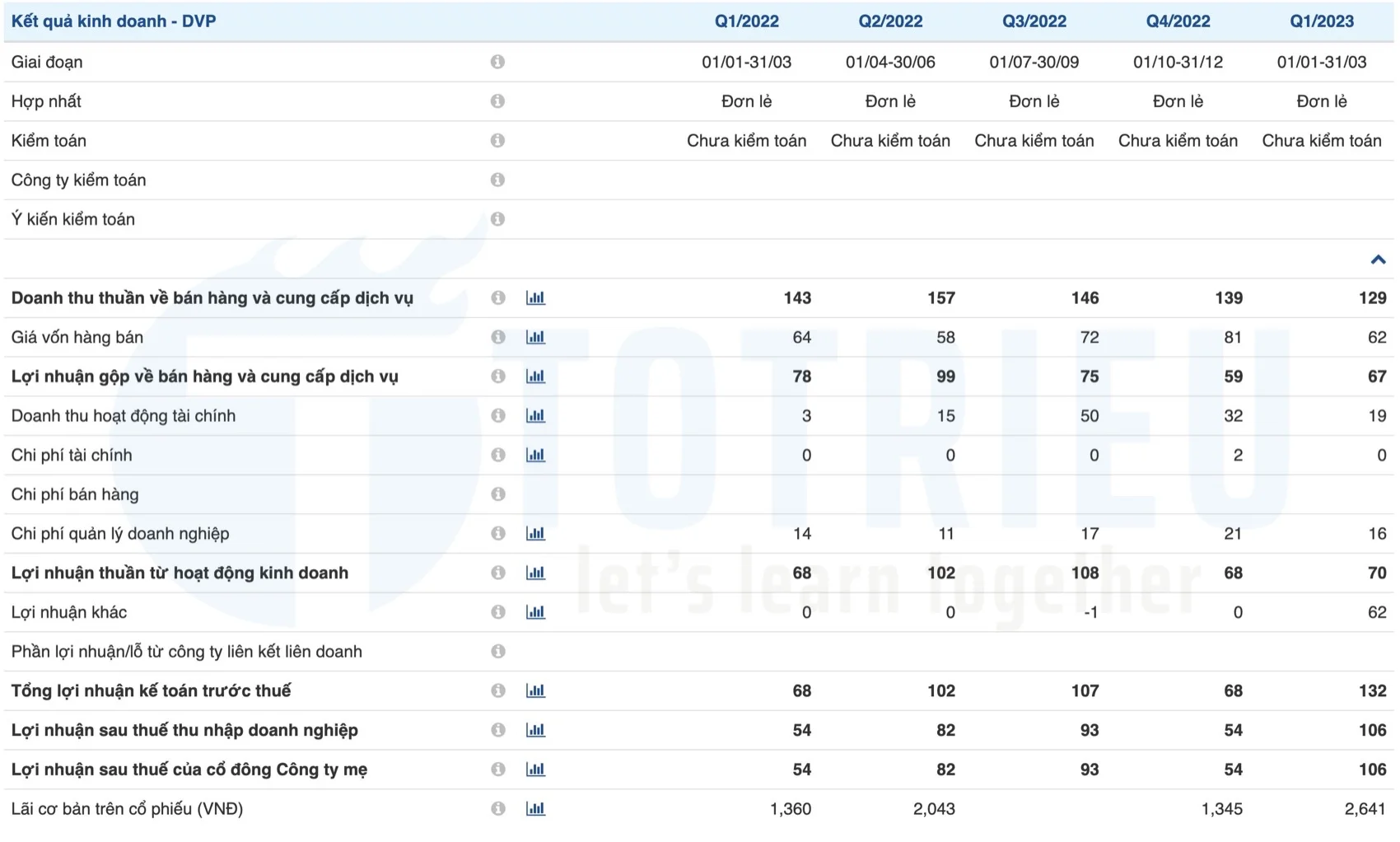Click Q3/2022 operating profit value 108

[x=1085, y=573]
